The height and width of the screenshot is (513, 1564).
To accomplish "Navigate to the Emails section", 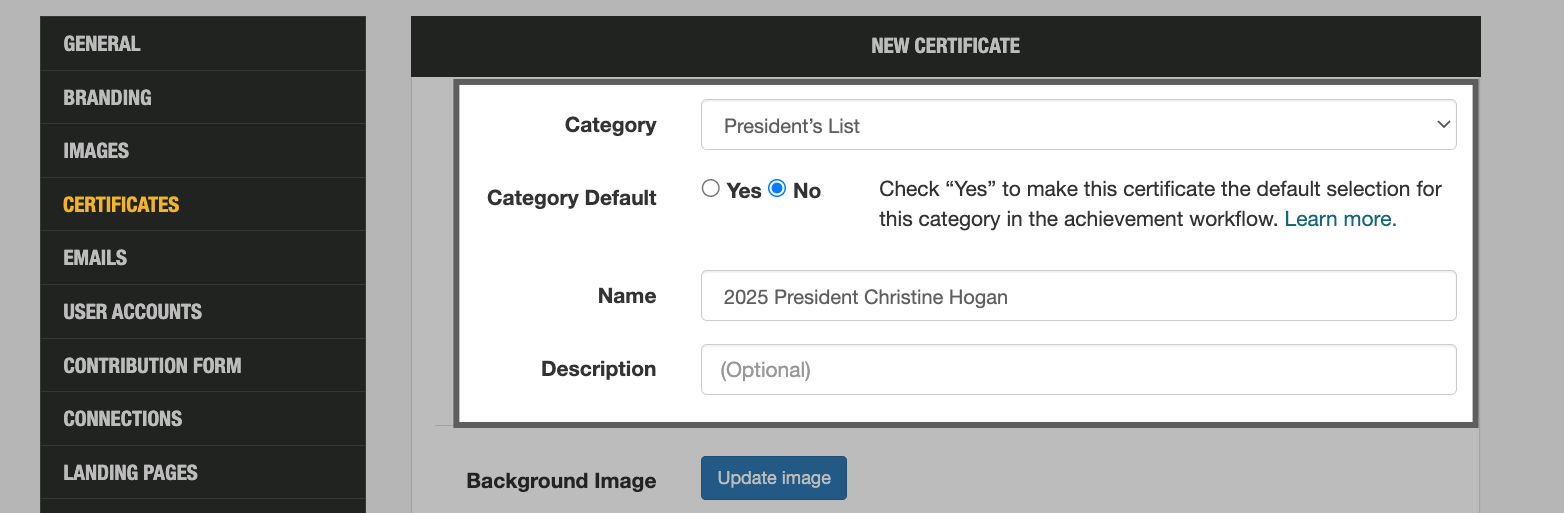I will [95, 258].
